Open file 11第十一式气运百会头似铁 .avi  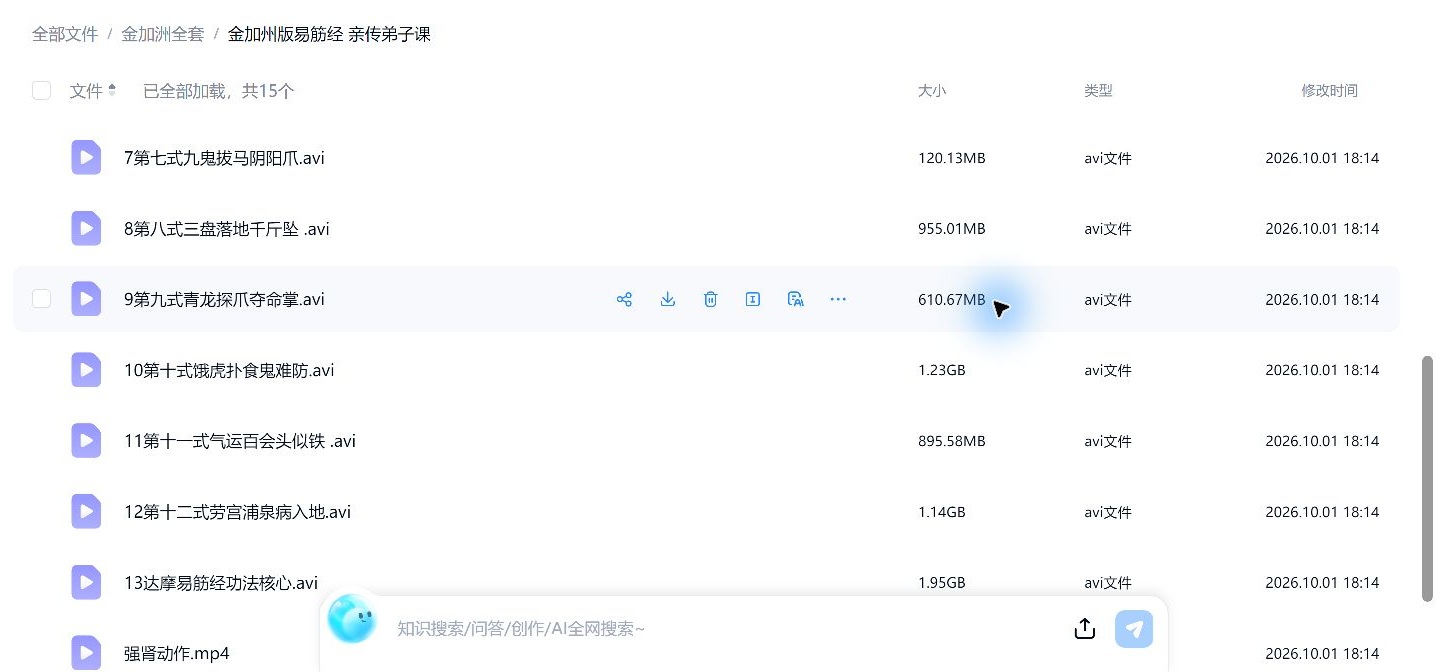240,442
